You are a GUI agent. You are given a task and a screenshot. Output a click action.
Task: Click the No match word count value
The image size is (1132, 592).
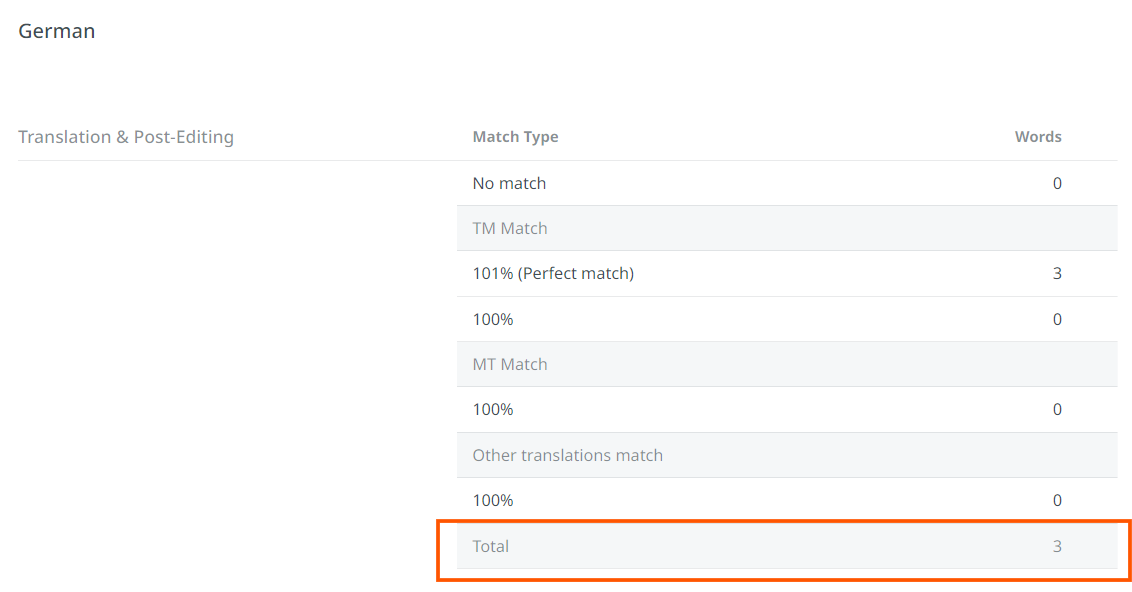(1057, 183)
